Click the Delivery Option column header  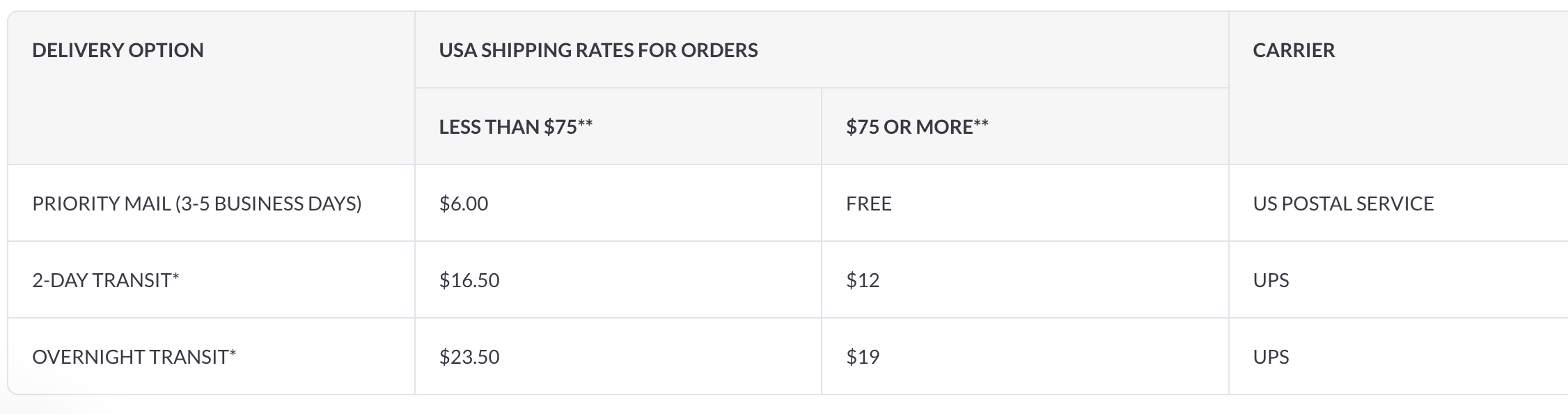click(118, 50)
